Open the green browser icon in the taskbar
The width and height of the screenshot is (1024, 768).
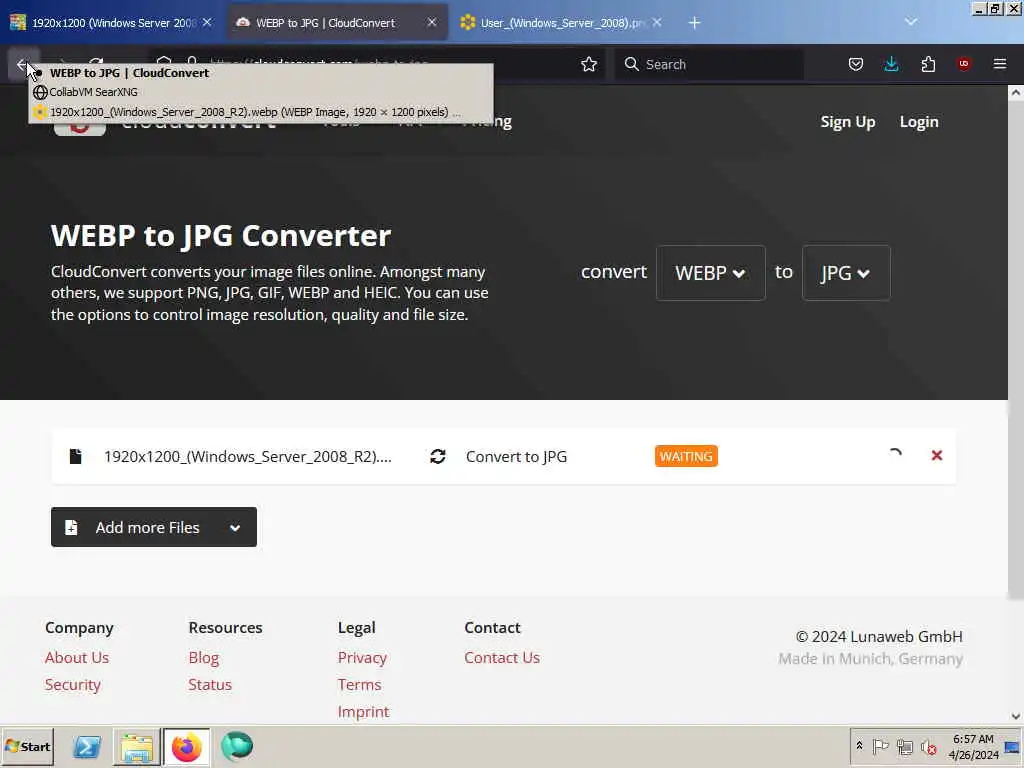(236, 746)
